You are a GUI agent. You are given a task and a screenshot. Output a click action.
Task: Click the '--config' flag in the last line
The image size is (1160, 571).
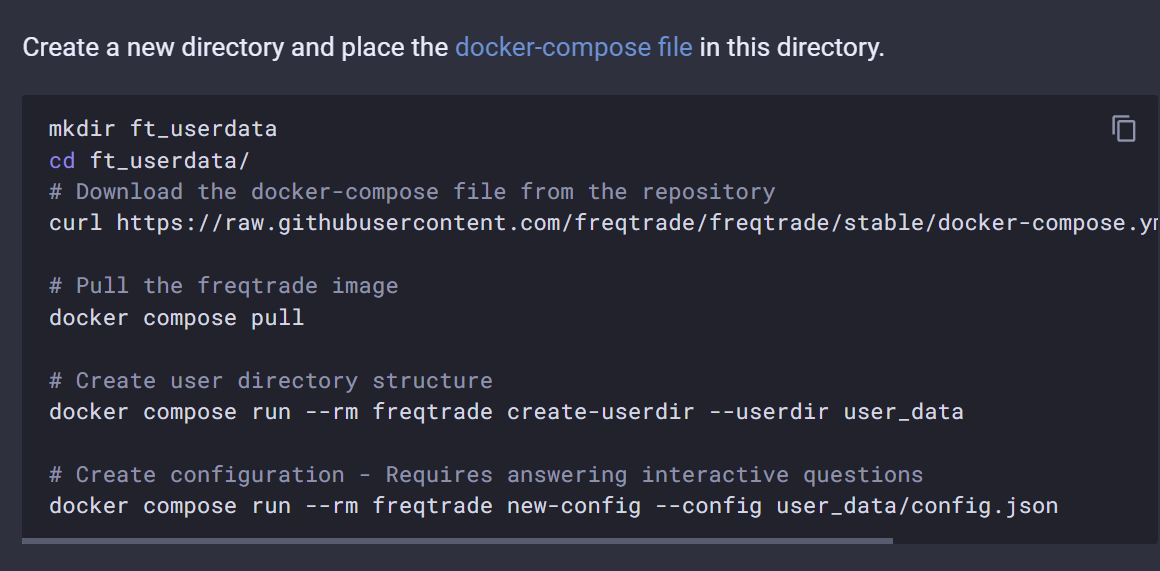click(709, 506)
